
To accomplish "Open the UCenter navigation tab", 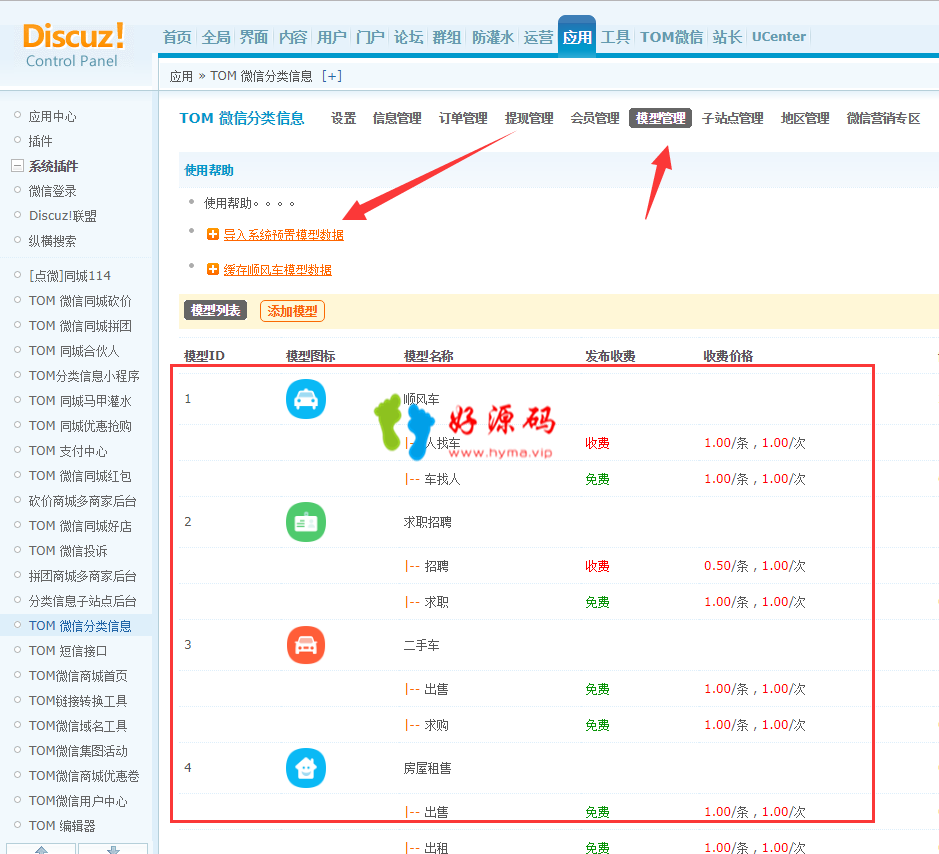I will 779,37.
